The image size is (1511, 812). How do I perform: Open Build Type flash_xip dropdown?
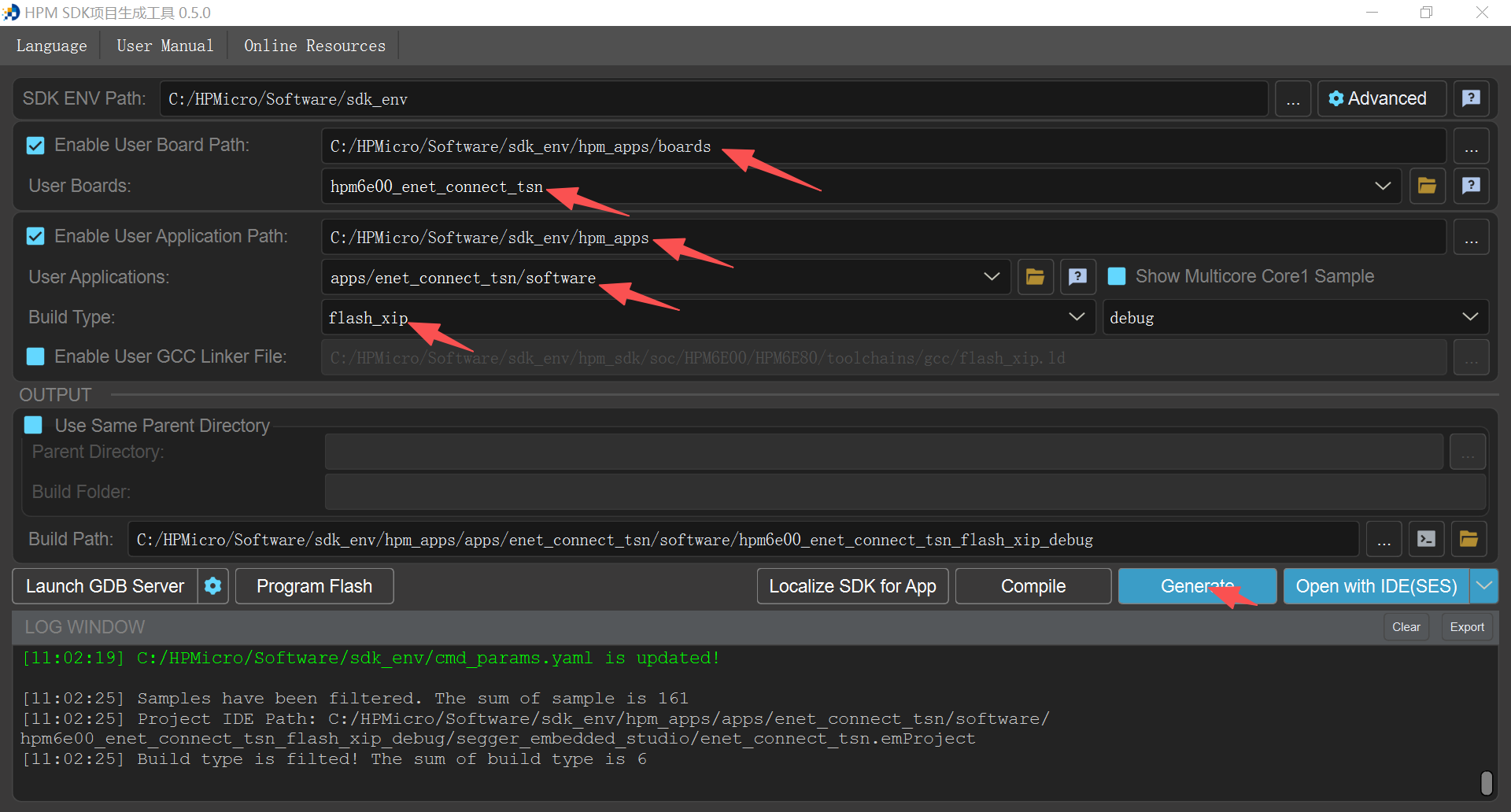click(708, 317)
